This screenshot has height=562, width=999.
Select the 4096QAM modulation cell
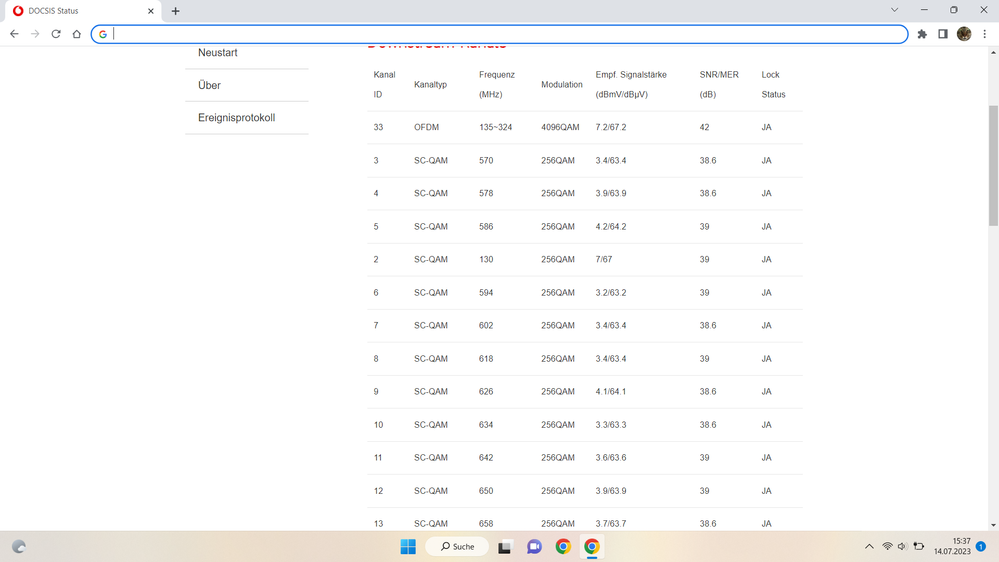(560, 127)
